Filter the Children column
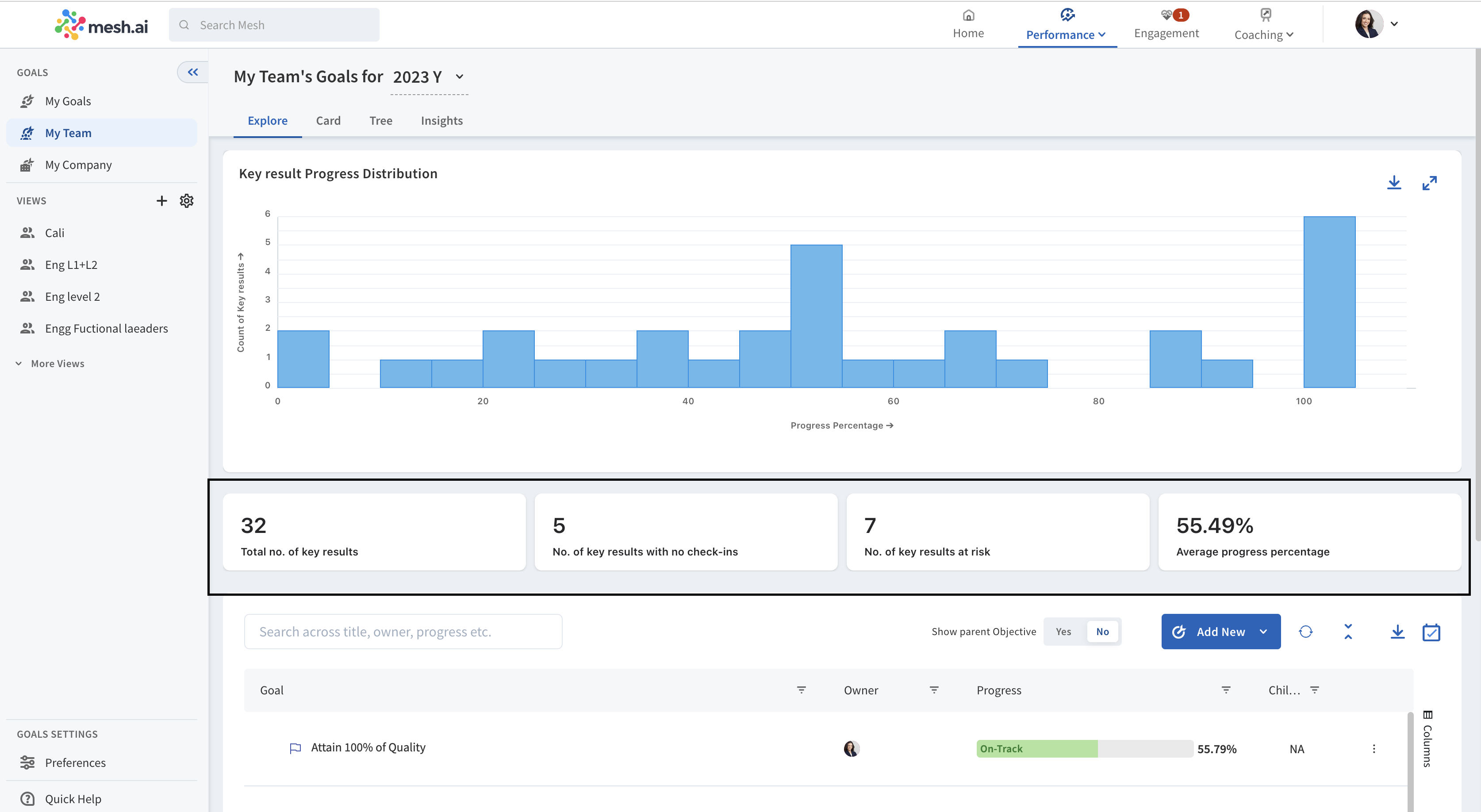Image resolution: width=1481 pixels, height=812 pixels. coord(1315,689)
